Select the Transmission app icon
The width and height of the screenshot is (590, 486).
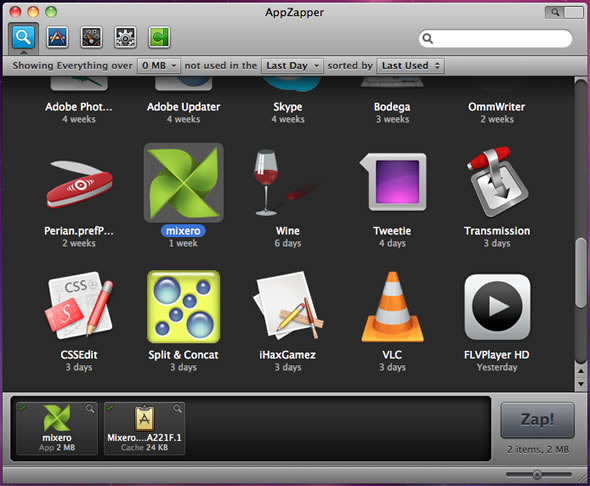point(497,182)
